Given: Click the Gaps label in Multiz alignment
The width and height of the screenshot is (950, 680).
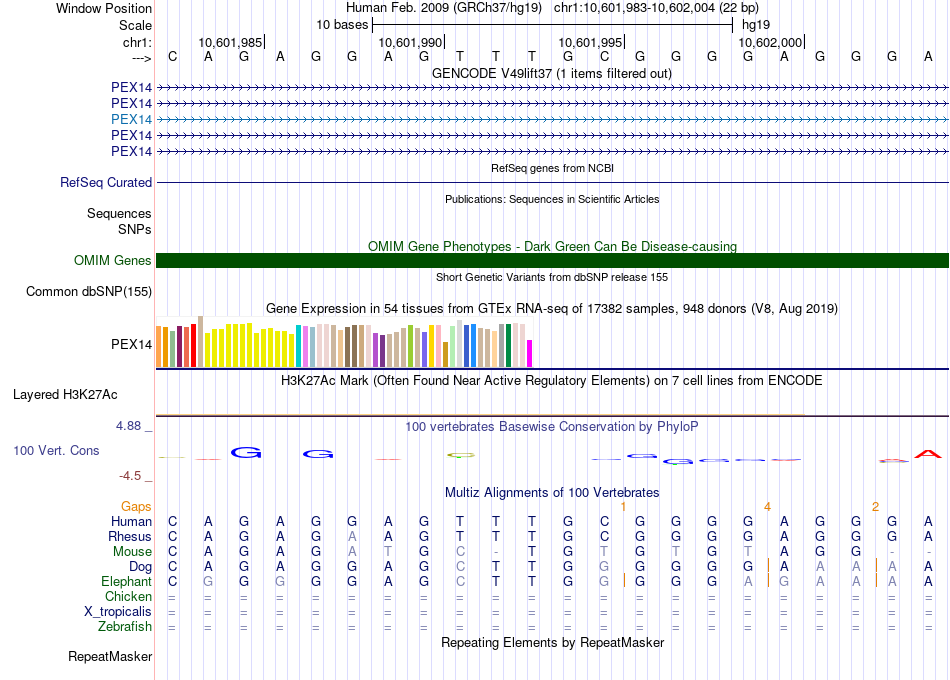Looking at the screenshot, I should pos(136,507).
